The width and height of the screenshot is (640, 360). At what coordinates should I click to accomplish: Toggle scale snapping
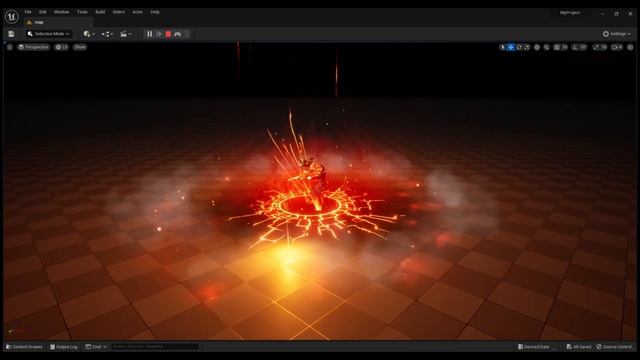pos(596,47)
